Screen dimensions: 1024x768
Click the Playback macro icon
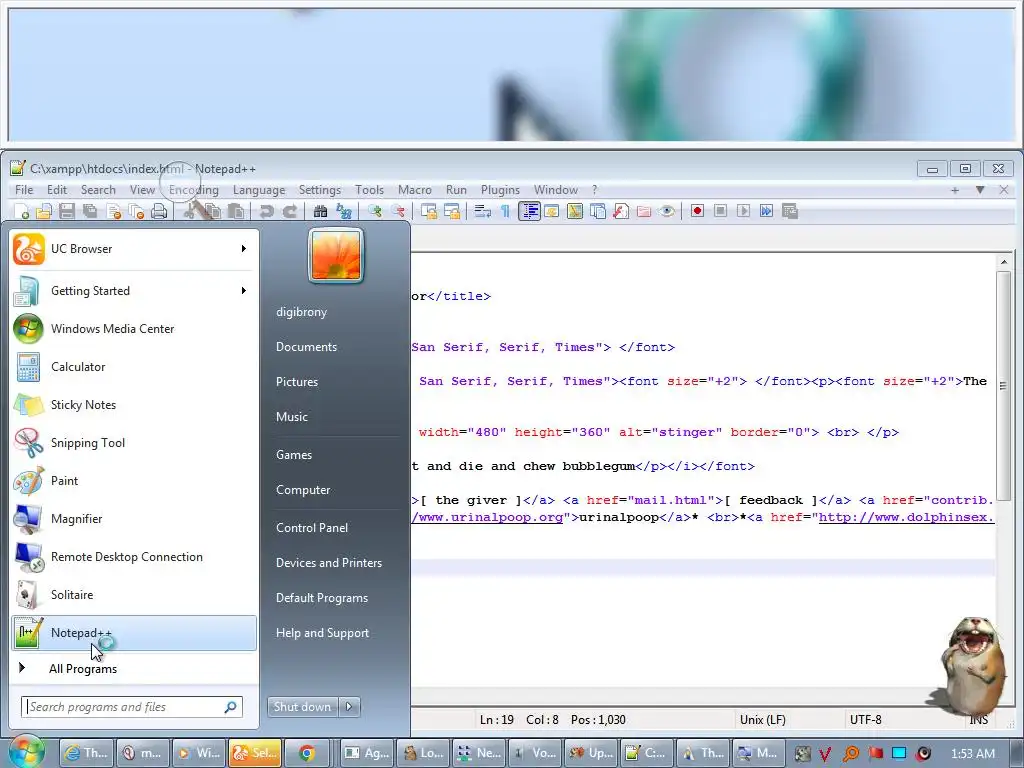tap(743, 211)
